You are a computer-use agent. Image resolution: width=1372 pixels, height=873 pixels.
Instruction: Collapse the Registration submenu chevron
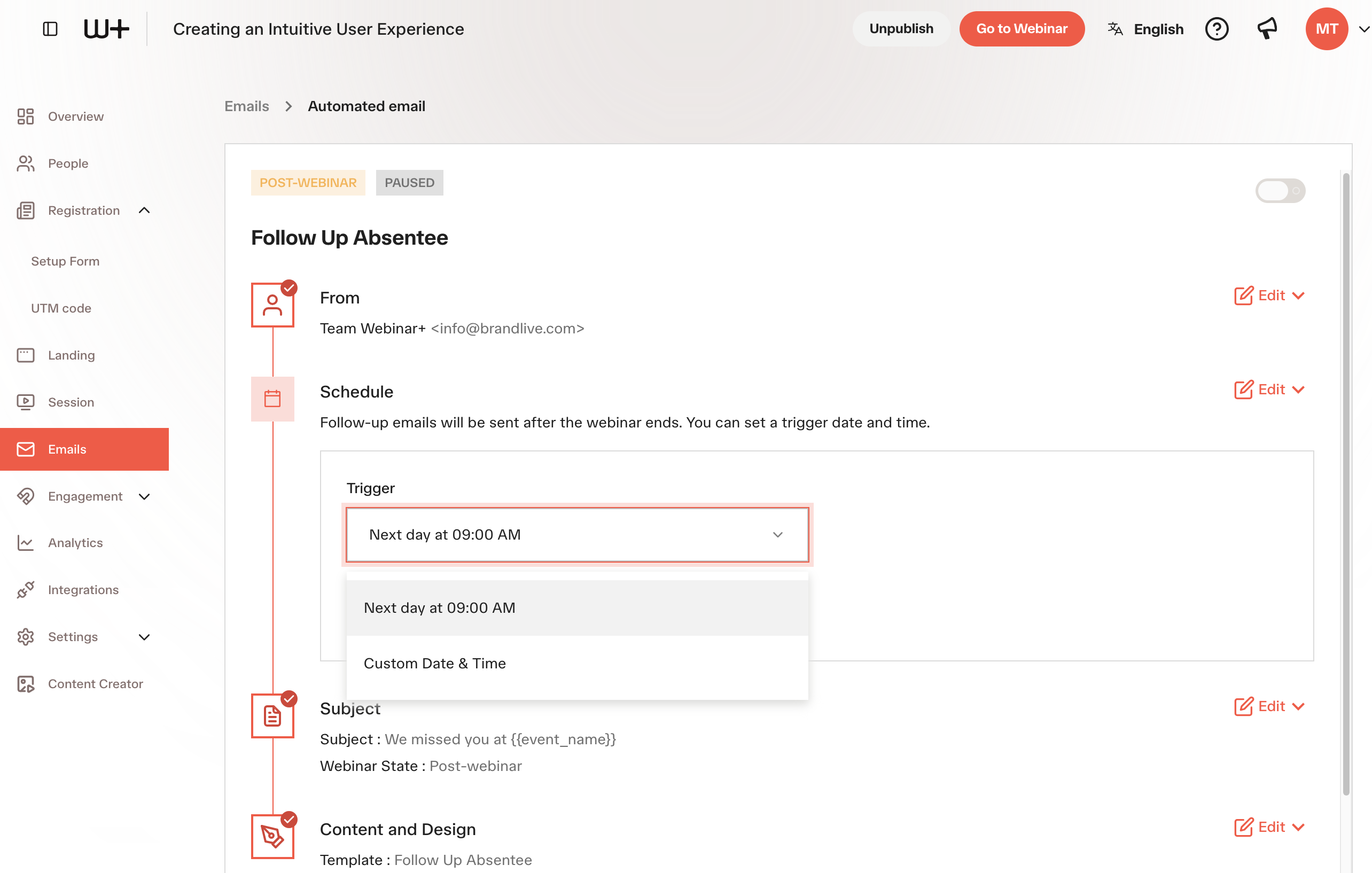(x=144, y=211)
